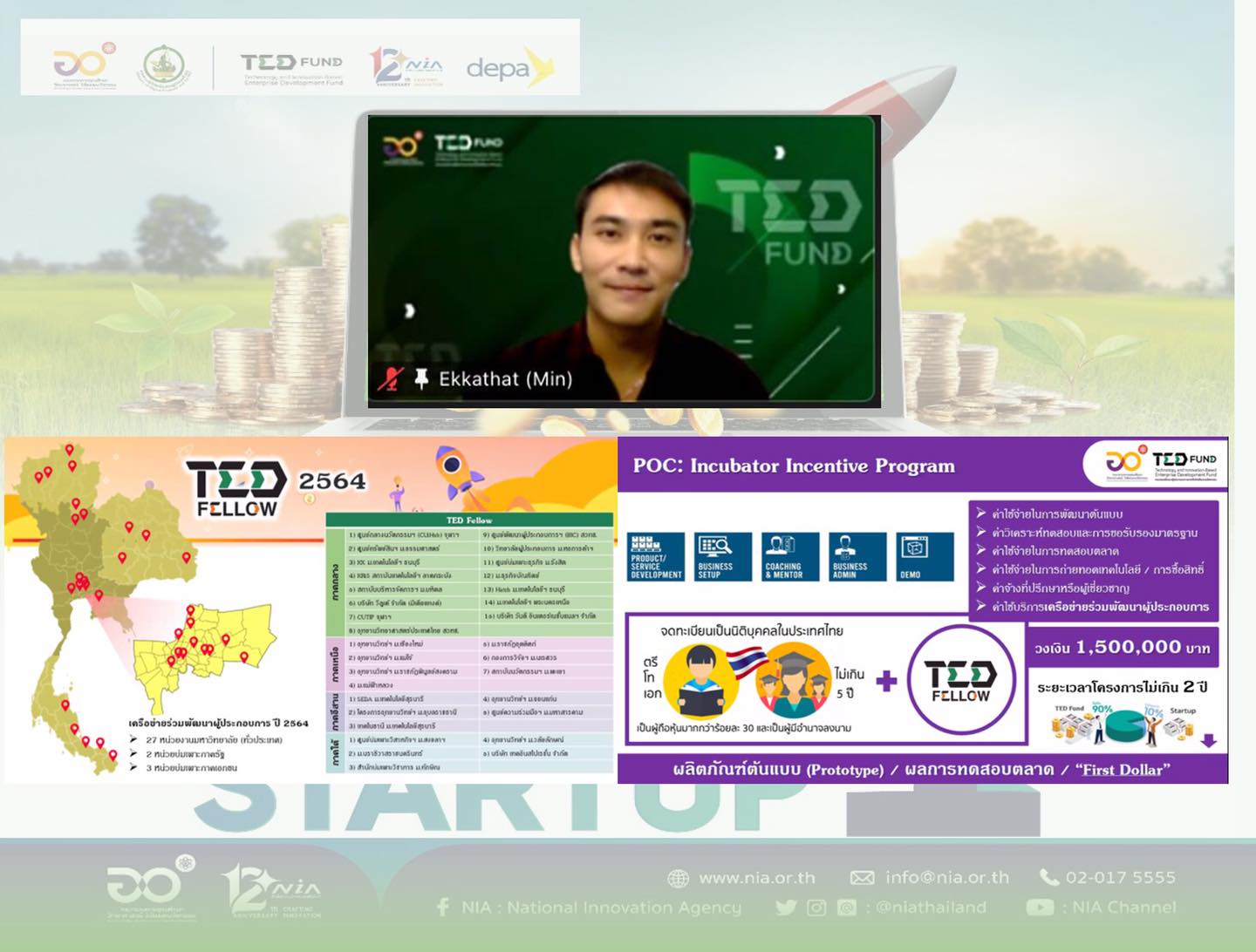Screen dimensions: 1256x952
Task: Click the Coaching & Mentor icon
Action: tap(790, 556)
